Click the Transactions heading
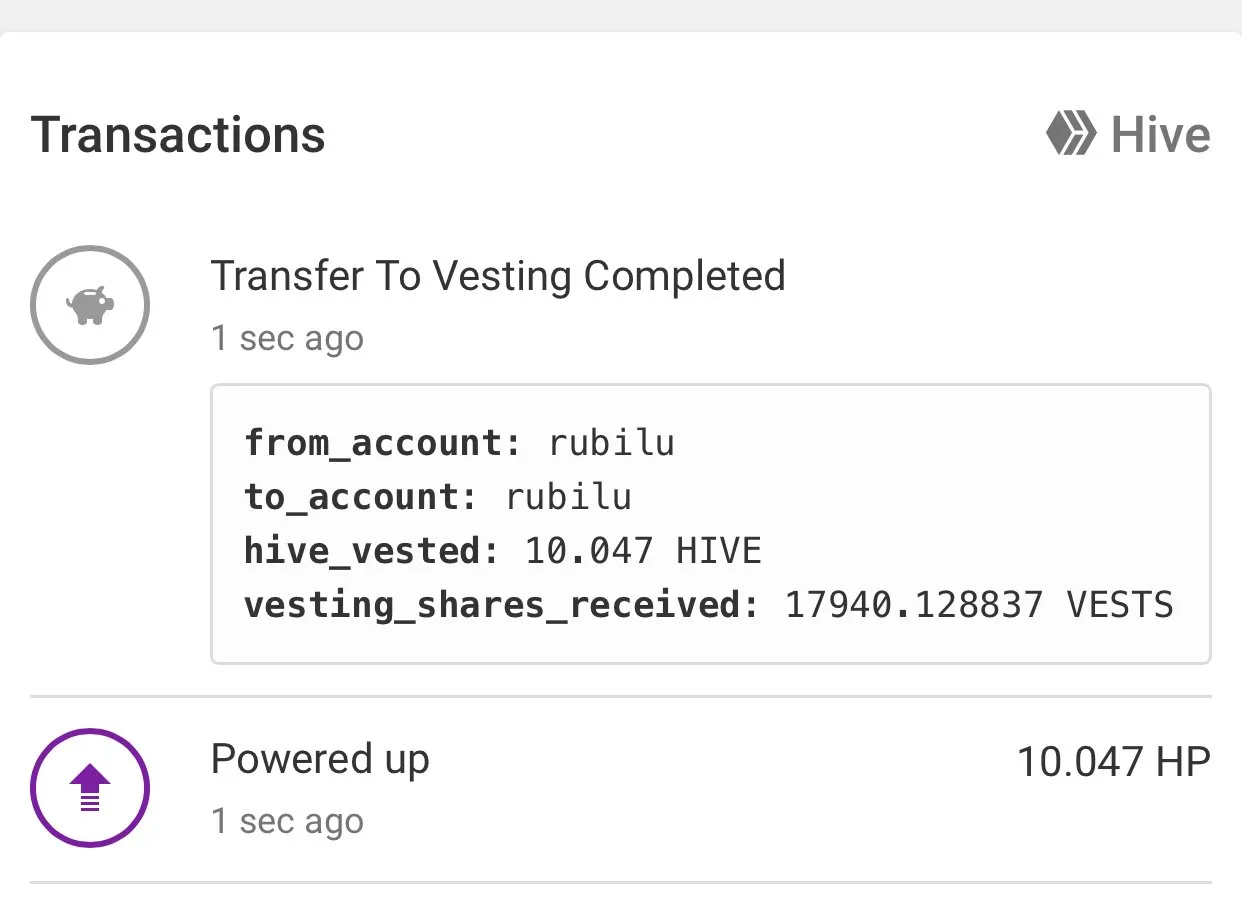The width and height of the screenshot is (1242, 901). click(x=178, y=135)
